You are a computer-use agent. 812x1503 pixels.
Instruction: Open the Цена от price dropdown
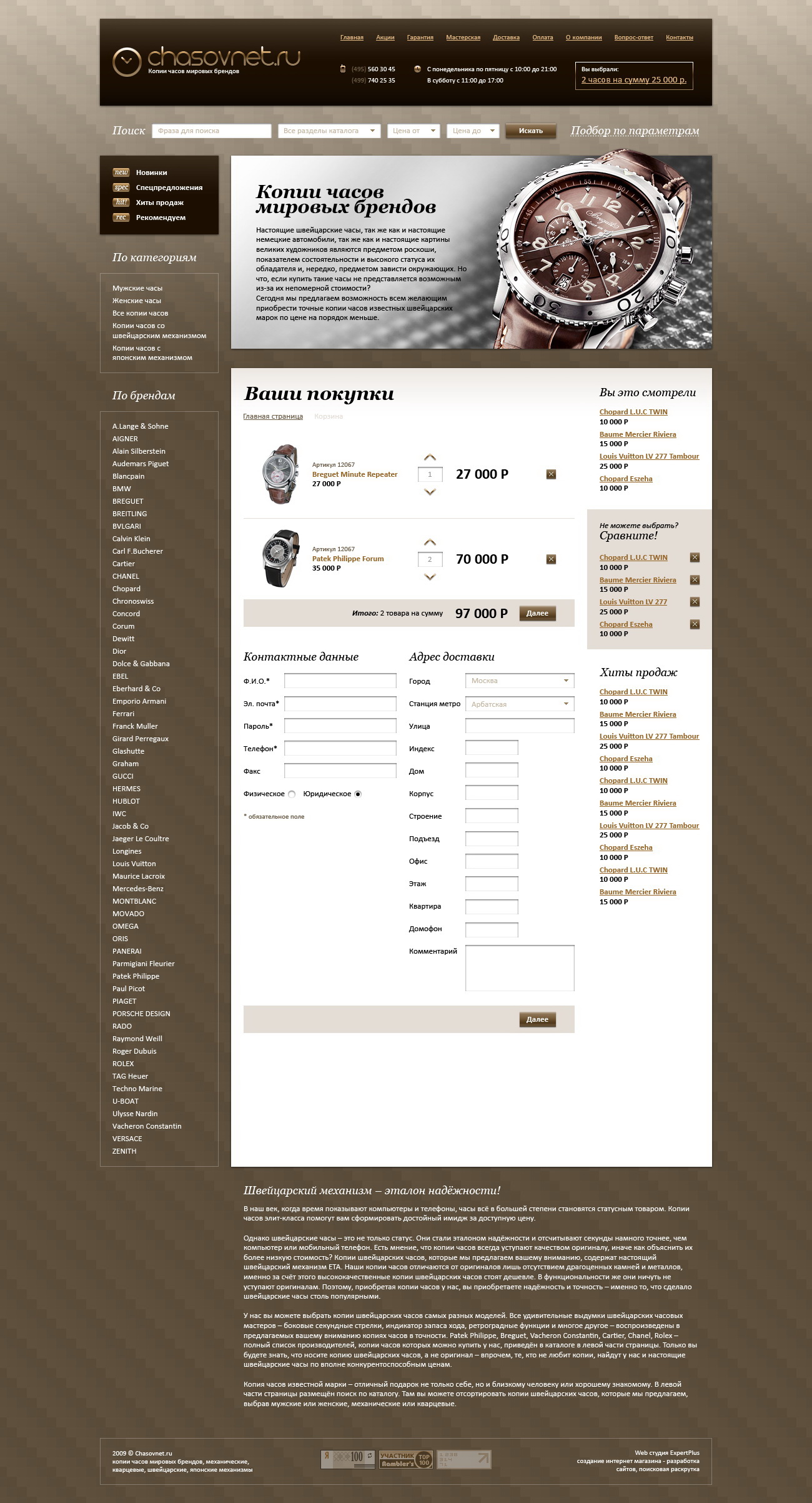(x=413, y=131)
